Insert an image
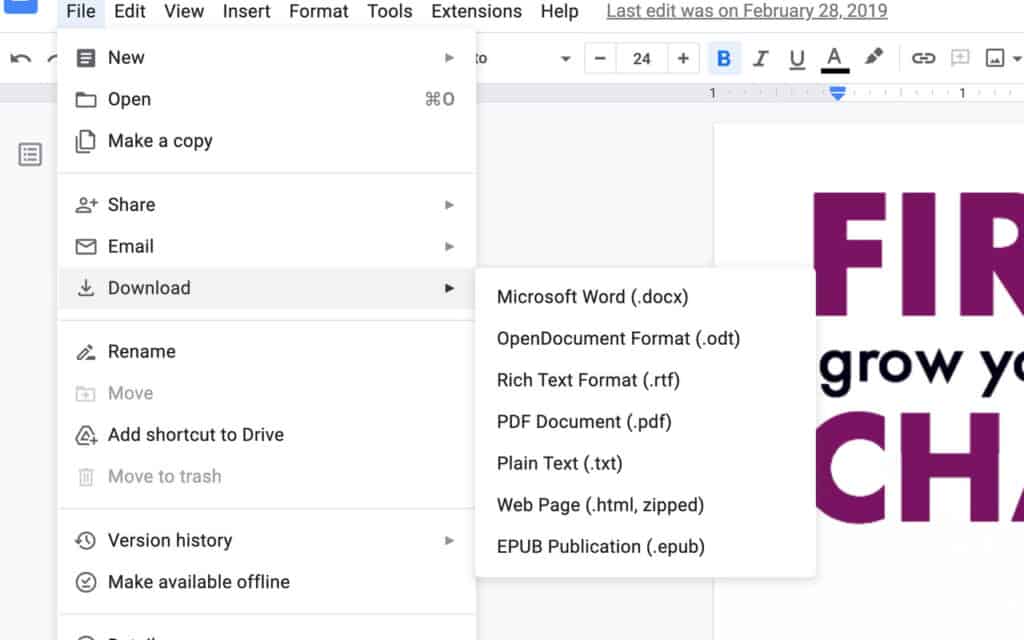The image size is (1024, 640). click(995, 58)
